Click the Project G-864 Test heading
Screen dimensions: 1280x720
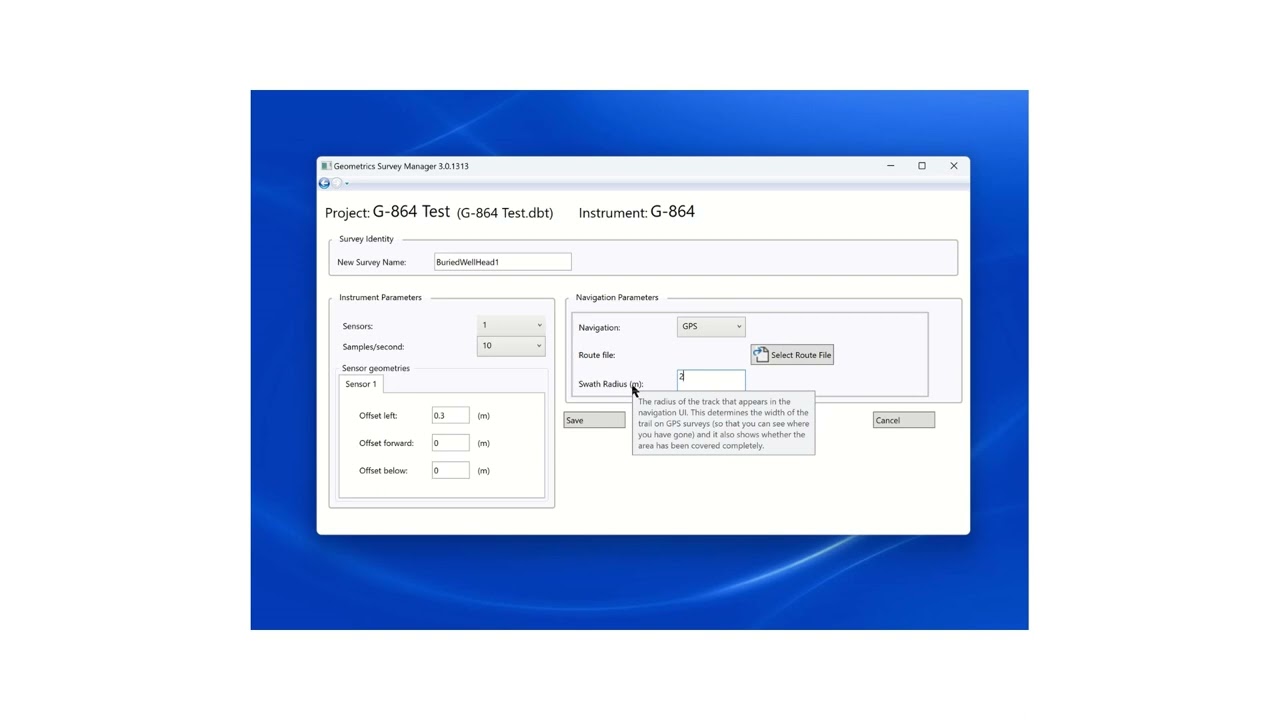point(439,212)
